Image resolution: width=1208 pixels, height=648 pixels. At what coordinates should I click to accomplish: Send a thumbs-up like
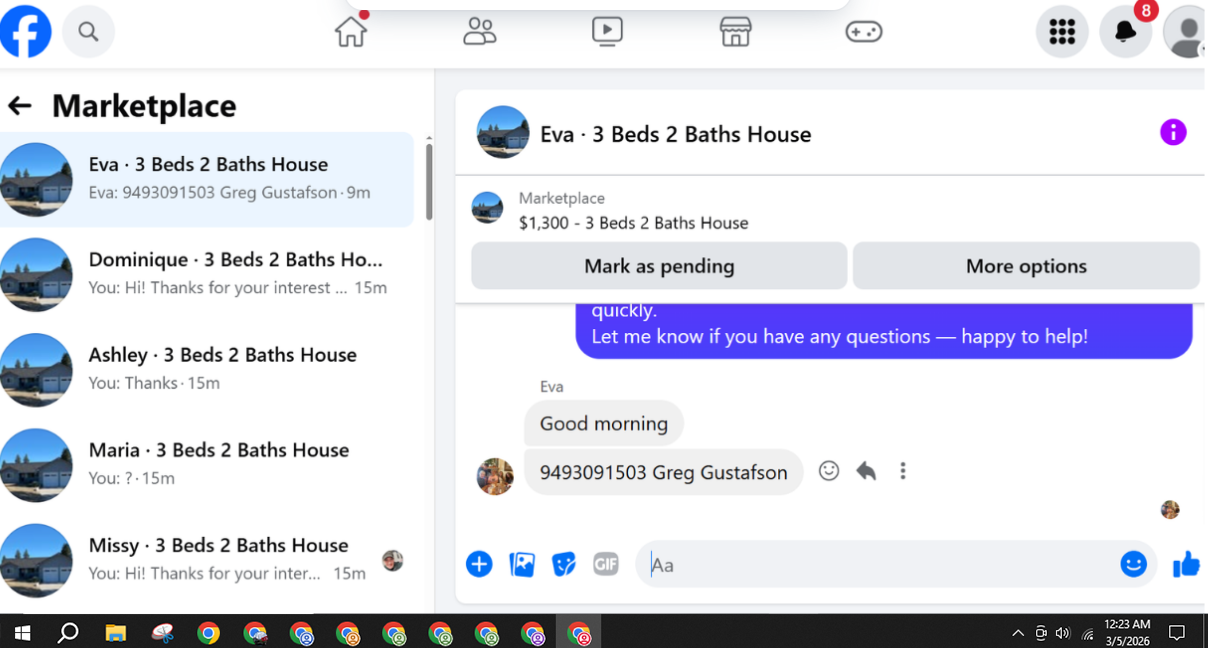click(1187, 564)
